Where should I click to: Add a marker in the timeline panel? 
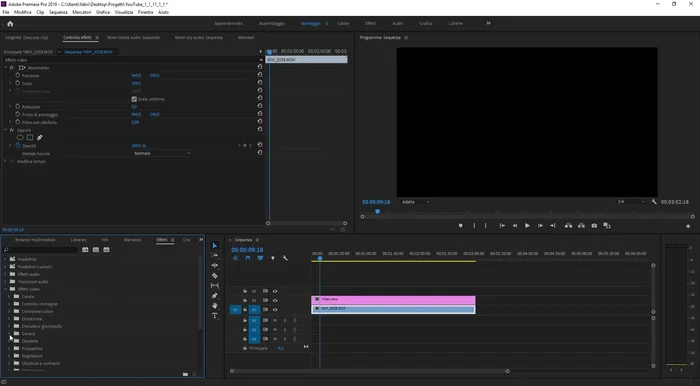pos(273,258)
